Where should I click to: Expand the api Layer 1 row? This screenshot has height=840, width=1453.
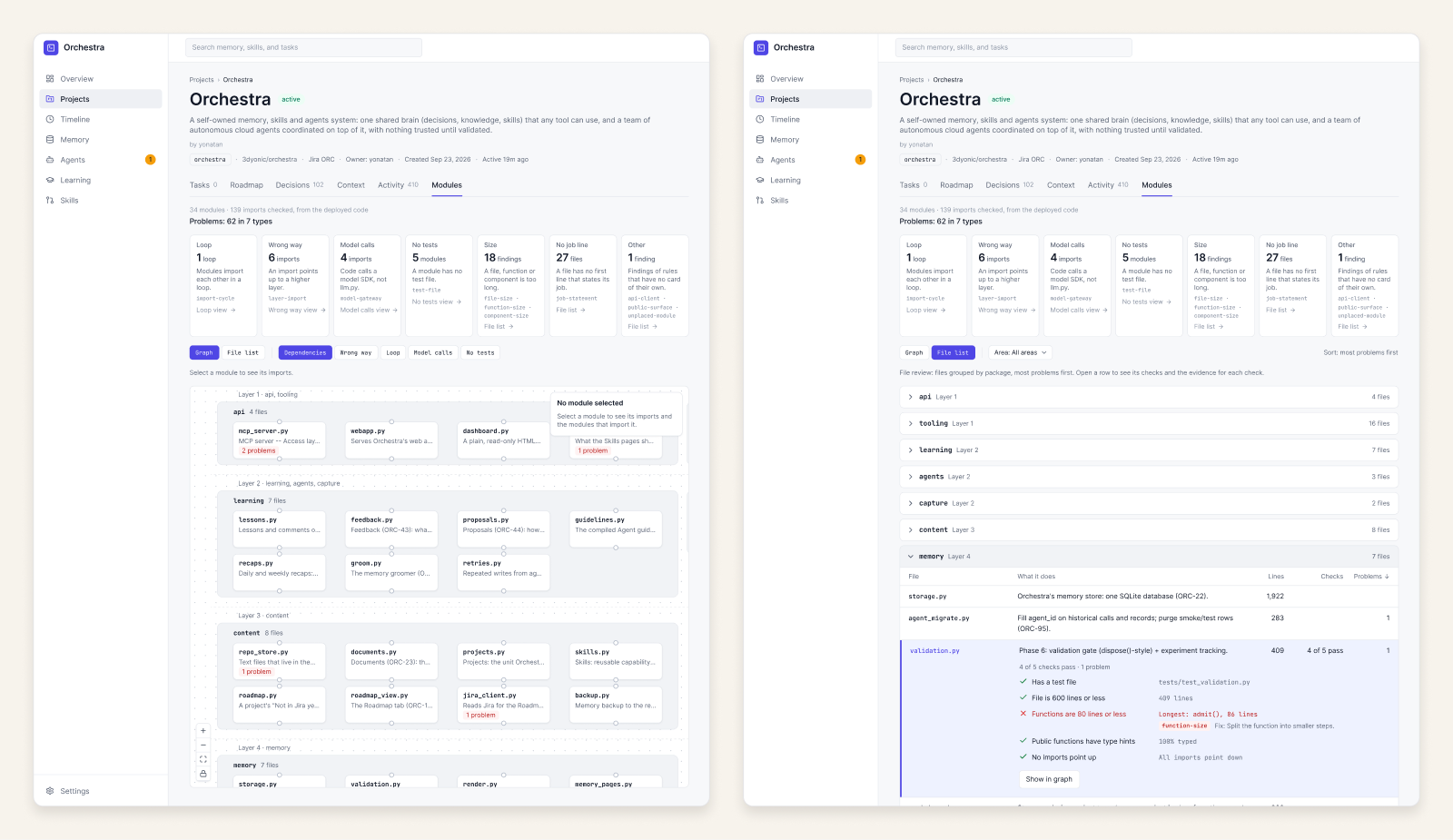pos(1149,397)
